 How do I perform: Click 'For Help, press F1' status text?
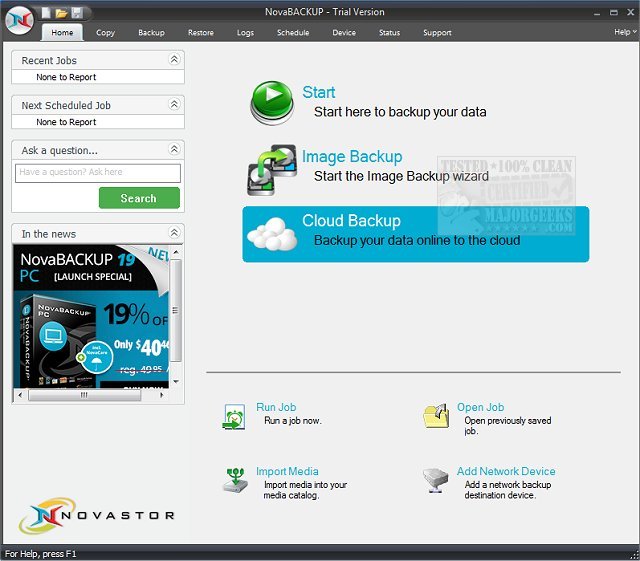click(41, 554)
